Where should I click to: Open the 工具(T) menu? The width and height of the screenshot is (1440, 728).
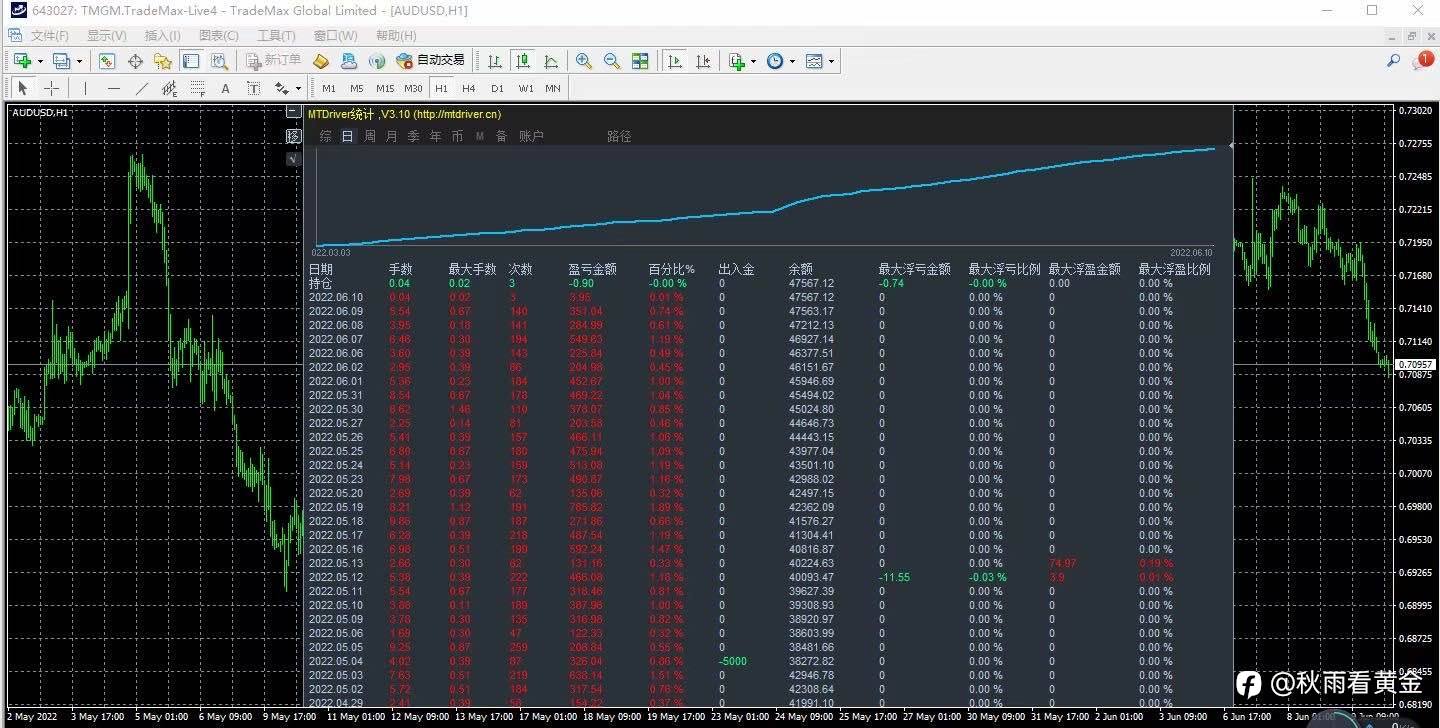point(276,36)
